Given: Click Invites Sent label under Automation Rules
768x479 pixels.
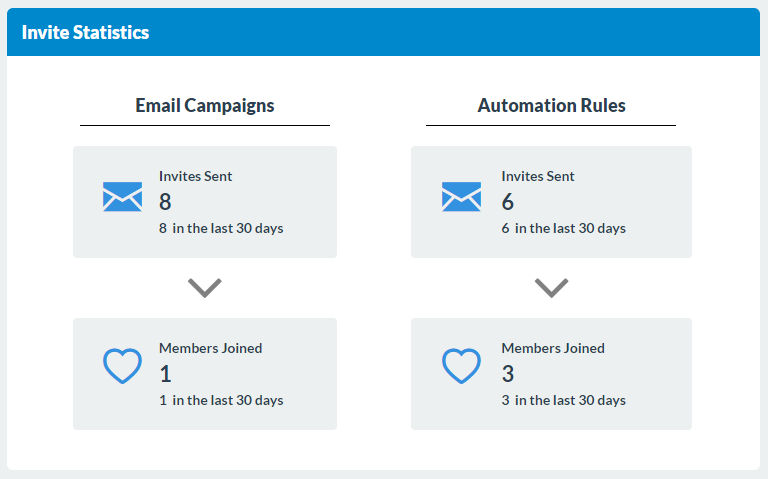Looking at the screenshot, I should click(x=538, y=176).
